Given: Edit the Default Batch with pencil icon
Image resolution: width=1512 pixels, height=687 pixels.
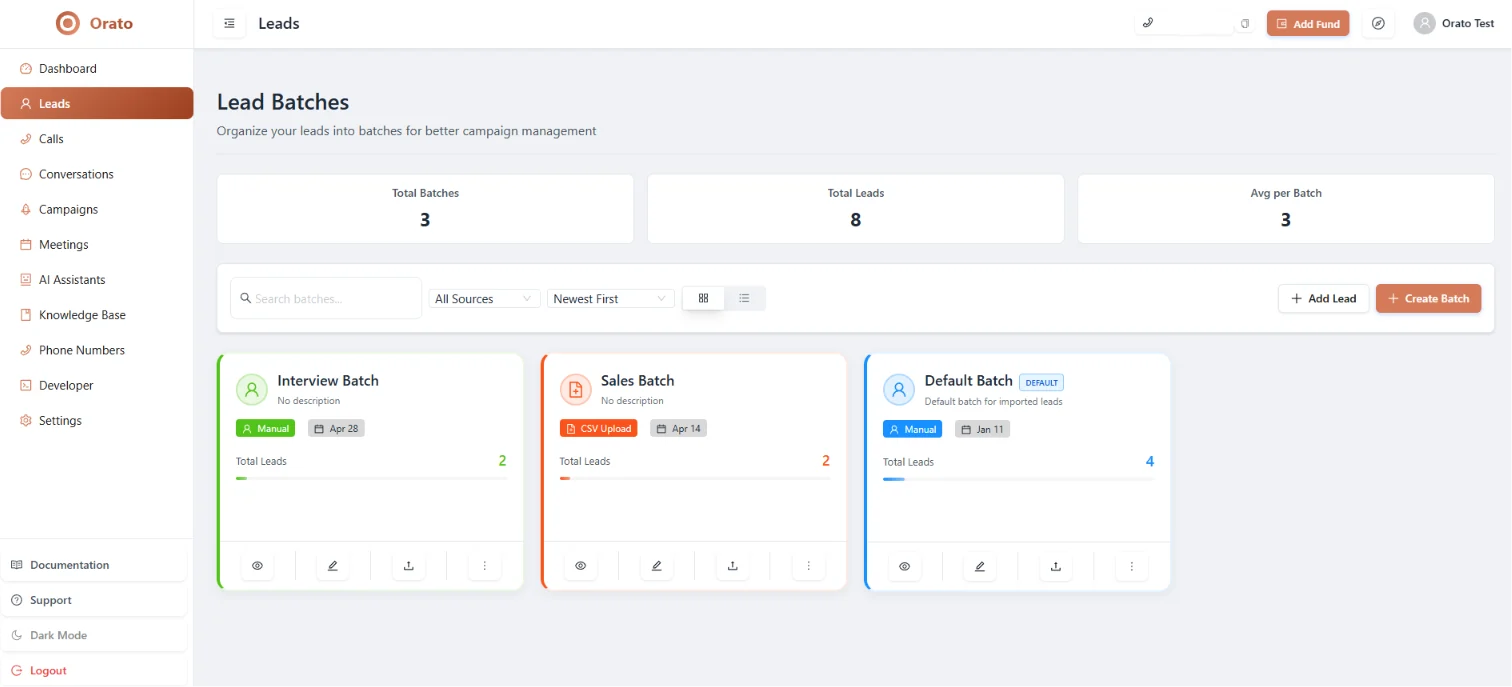Looking at the screenshot, I should point(980,566).
